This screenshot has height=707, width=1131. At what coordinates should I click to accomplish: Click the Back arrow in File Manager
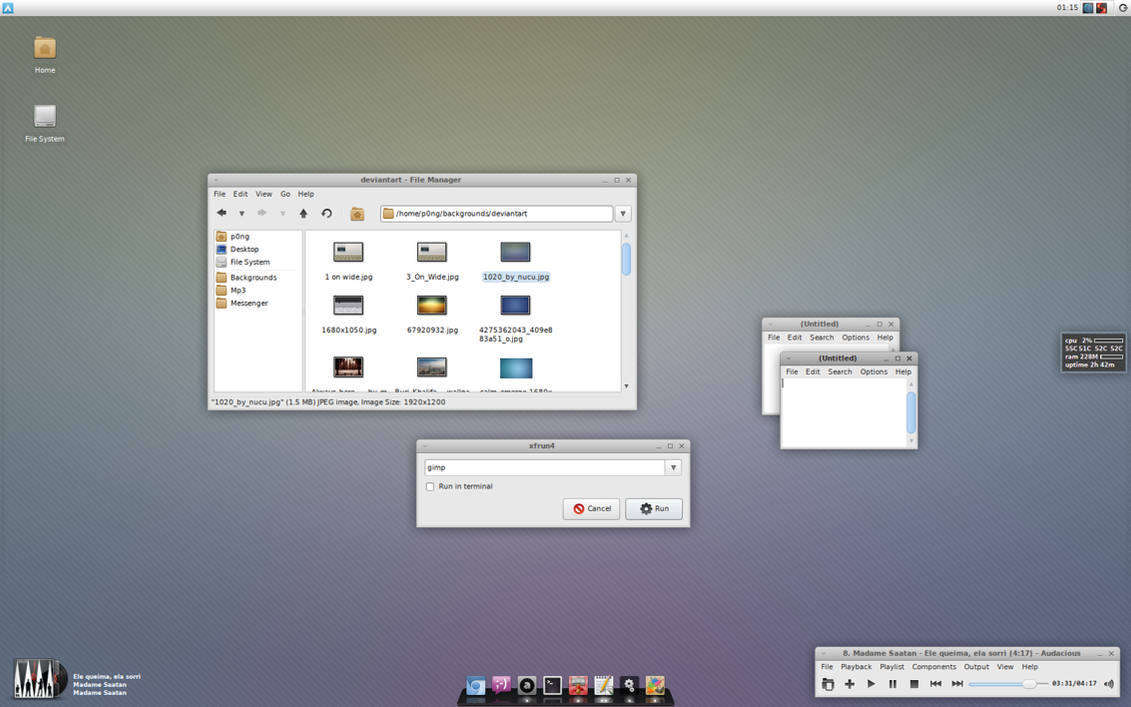click(x=221, y=213)
